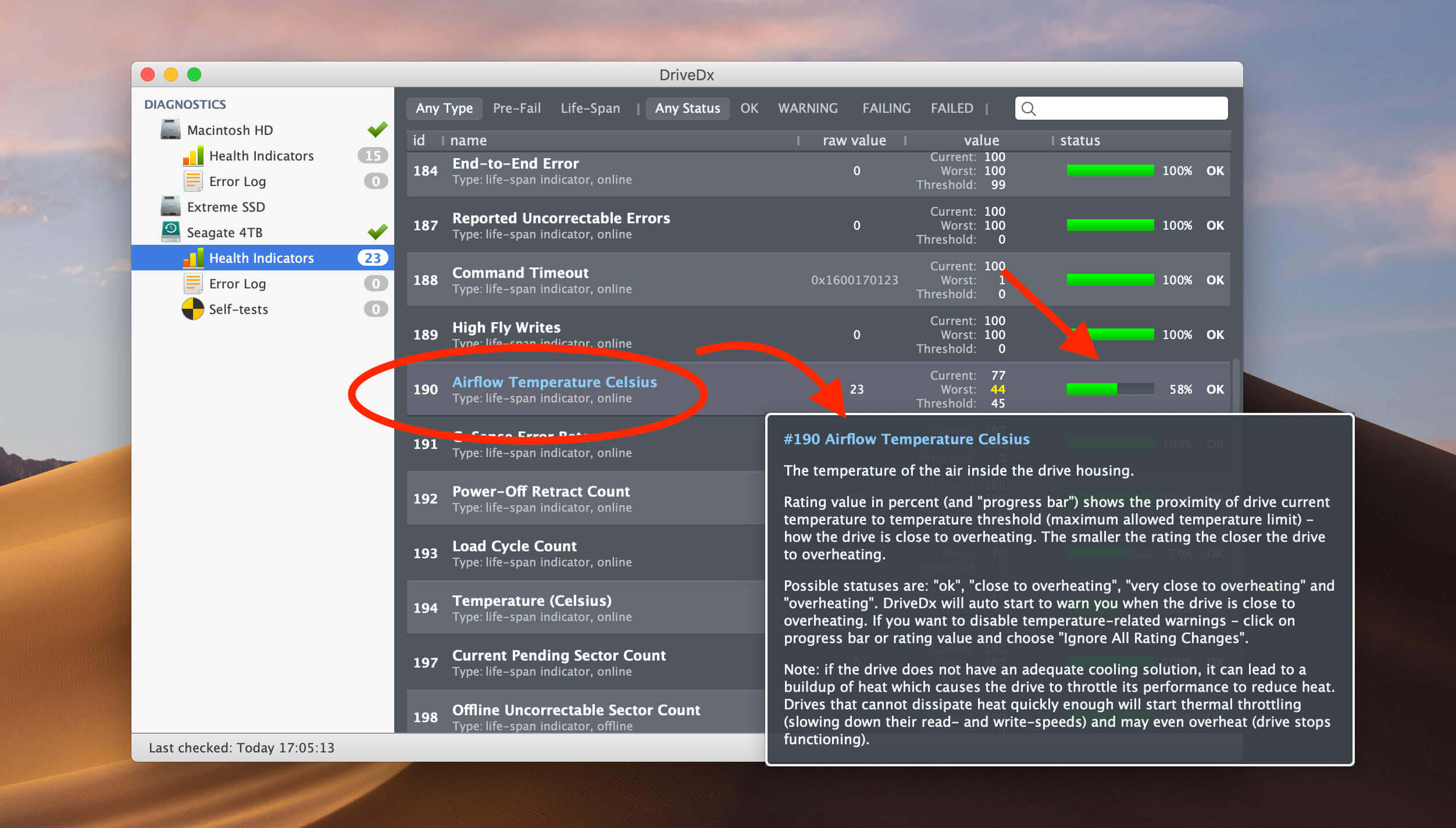1456x828 pixels.
Task: Filter indicators by OK status
Action: point(749,108)
